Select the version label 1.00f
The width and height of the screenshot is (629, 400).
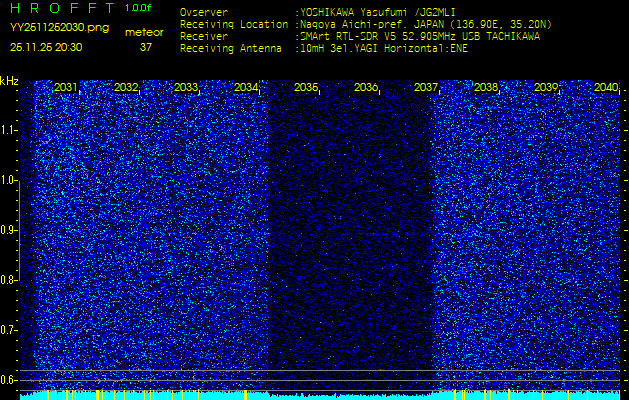click(x=138, y=8)
